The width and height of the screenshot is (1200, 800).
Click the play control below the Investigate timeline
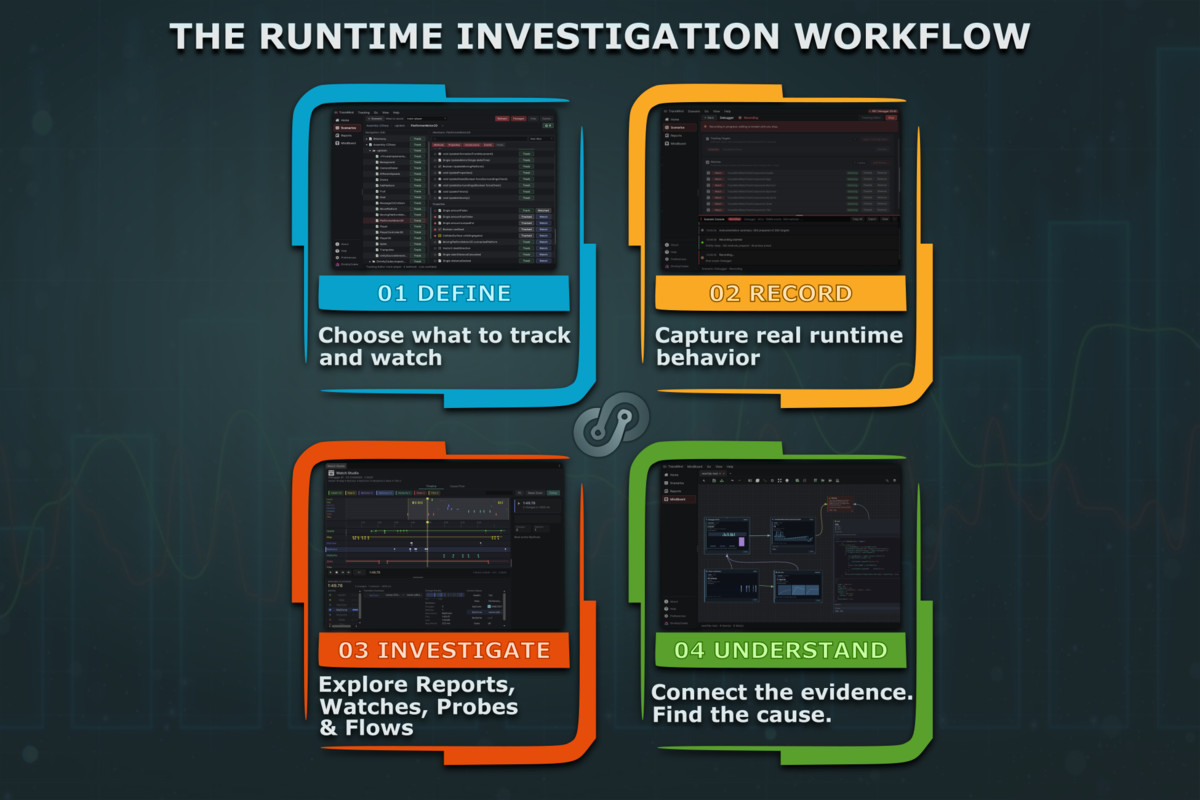point(330,572)
